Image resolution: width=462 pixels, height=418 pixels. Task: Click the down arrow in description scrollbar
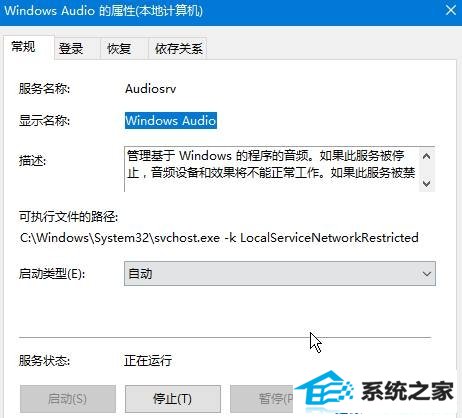(426, 184)
